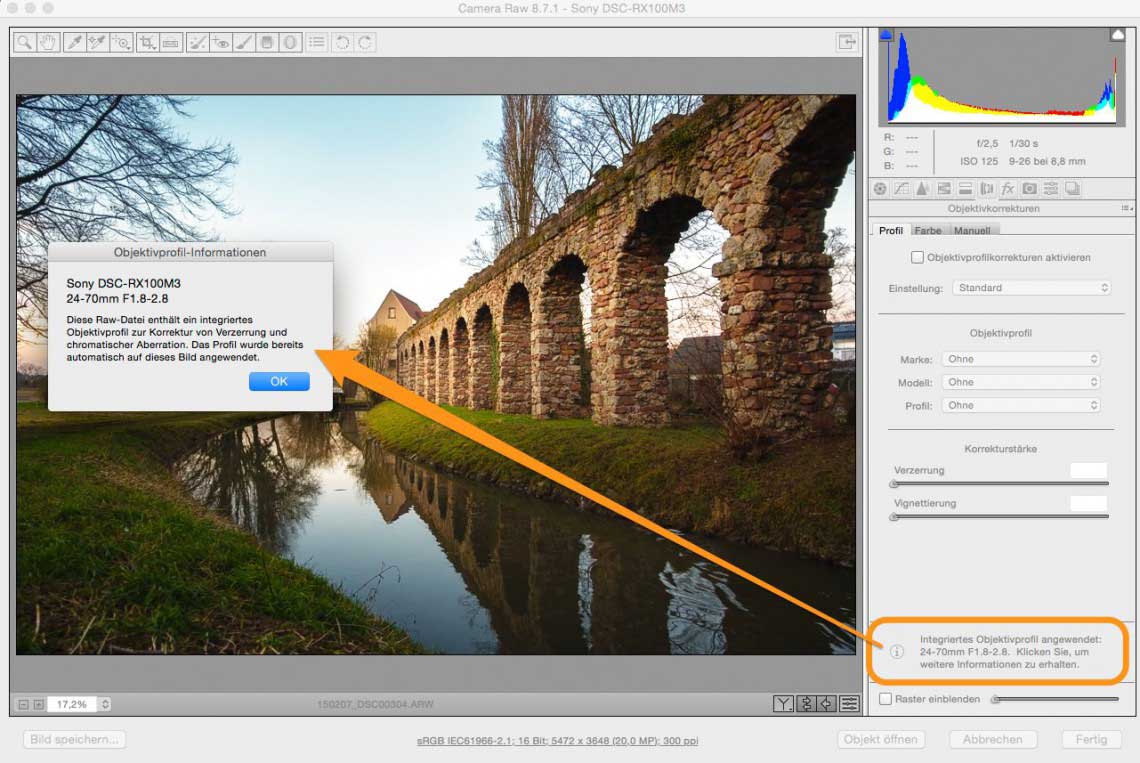This screenshot has width=1140, height=763.
Task: Choose the Red Eye Removal tool
Action: (x=220, y=42)
